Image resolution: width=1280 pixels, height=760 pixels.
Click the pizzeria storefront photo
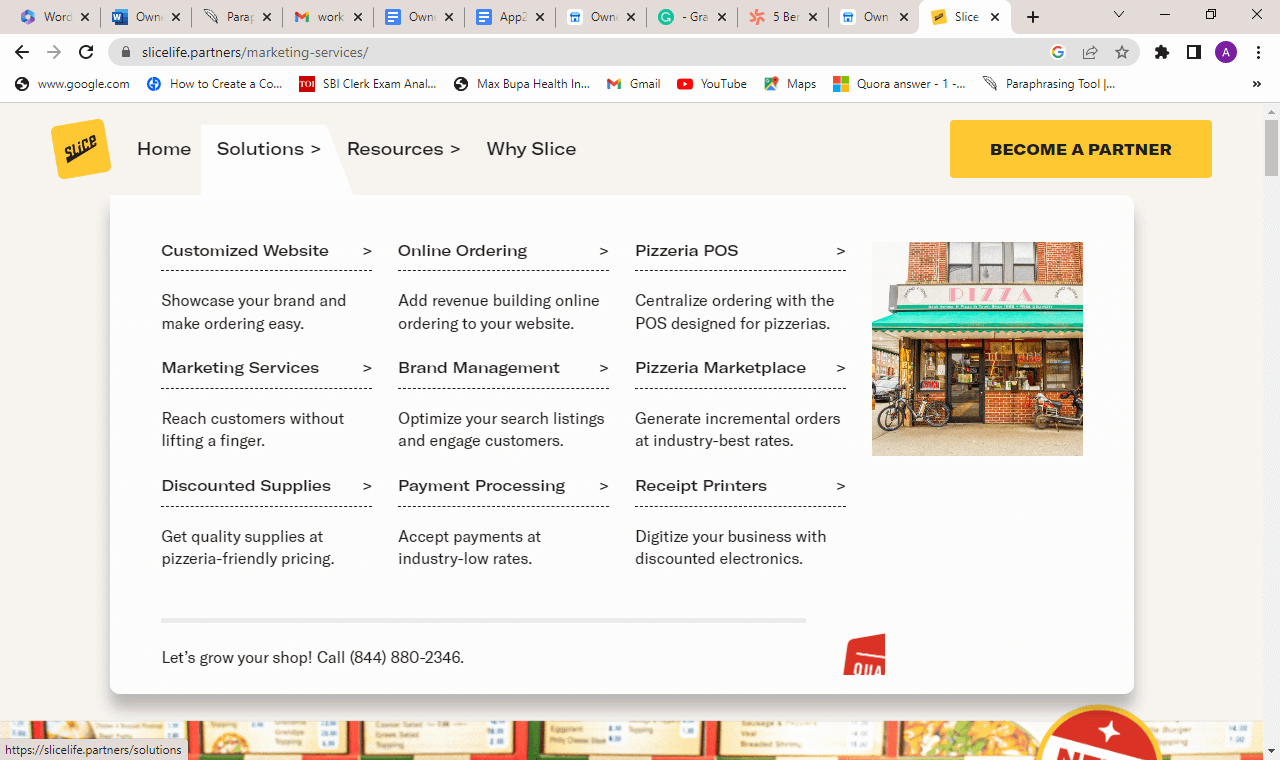[977, 349]
